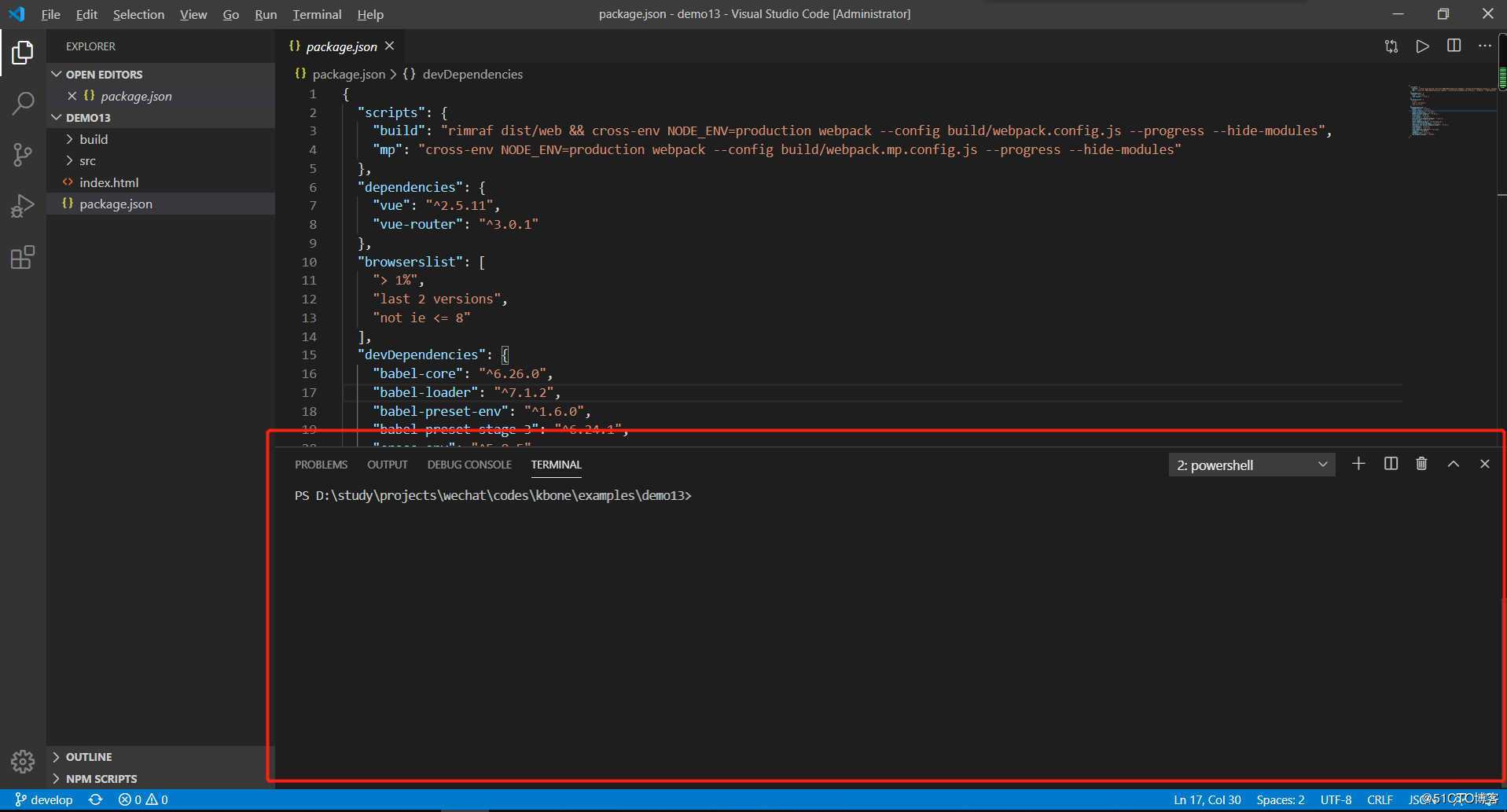
Task: Kill the terminal with trash icon
Action: [1421, 464]
